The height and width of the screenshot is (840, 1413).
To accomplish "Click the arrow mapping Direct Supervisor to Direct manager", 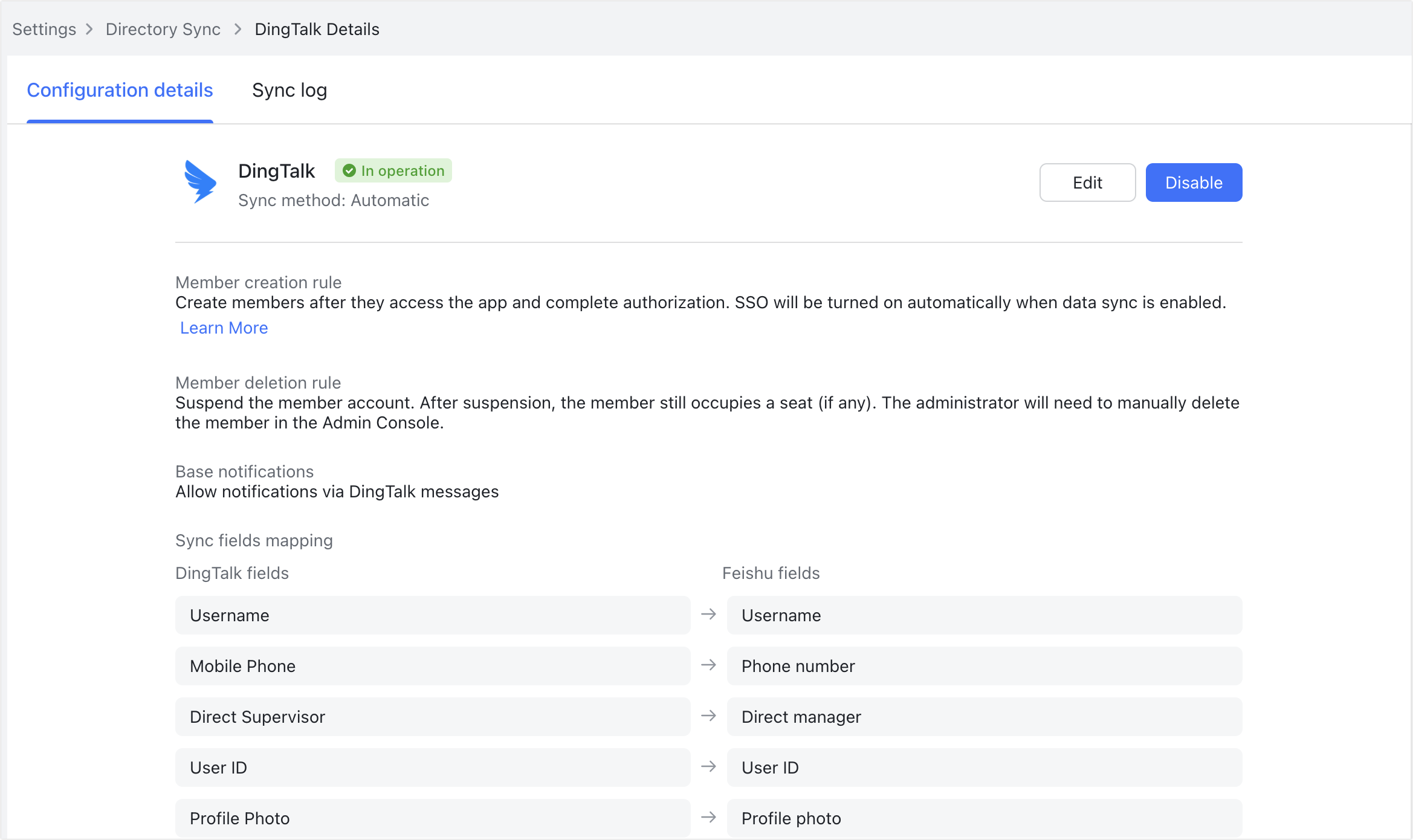I will click(708, 716).
